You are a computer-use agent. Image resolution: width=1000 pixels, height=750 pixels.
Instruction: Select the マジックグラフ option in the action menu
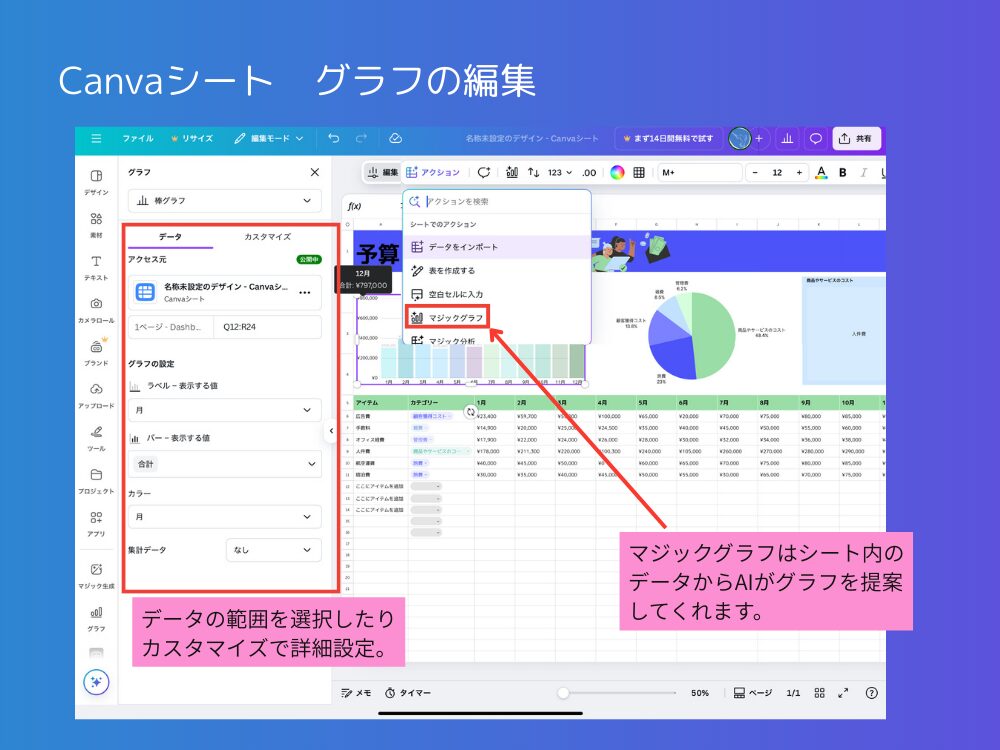(x=453, y=319)
